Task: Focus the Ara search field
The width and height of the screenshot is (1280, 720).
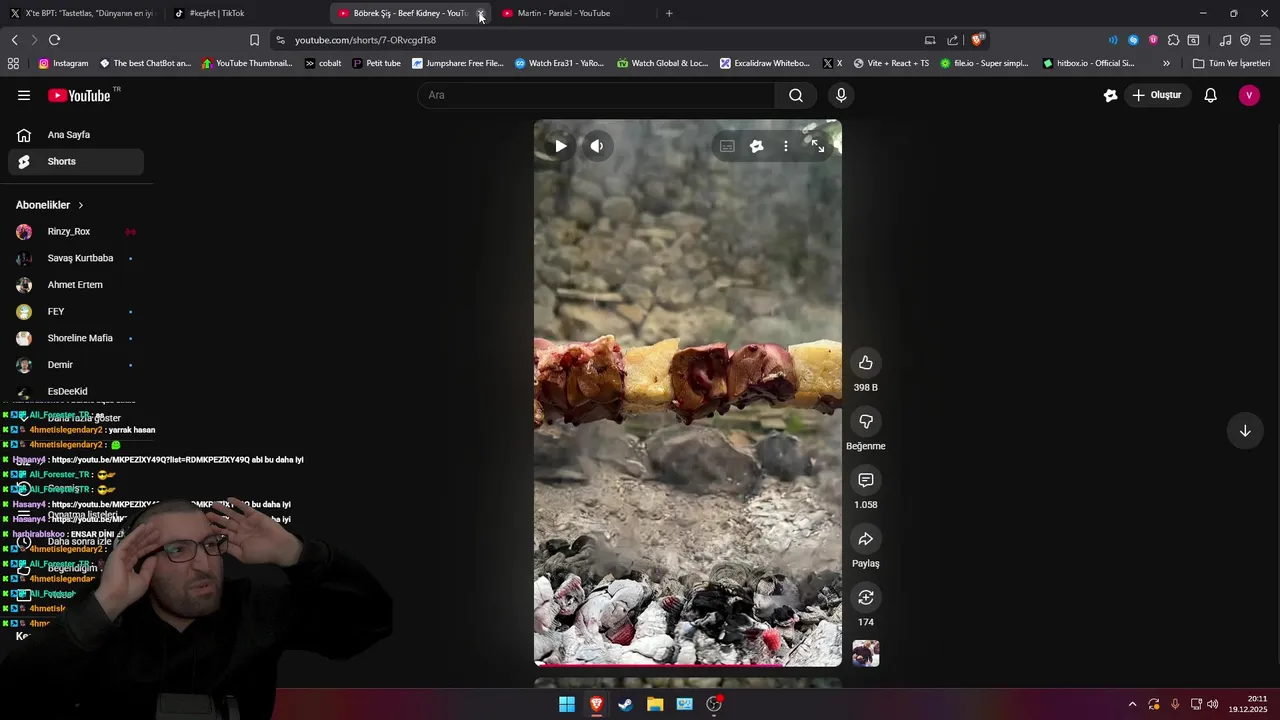Action: (596, 95)
